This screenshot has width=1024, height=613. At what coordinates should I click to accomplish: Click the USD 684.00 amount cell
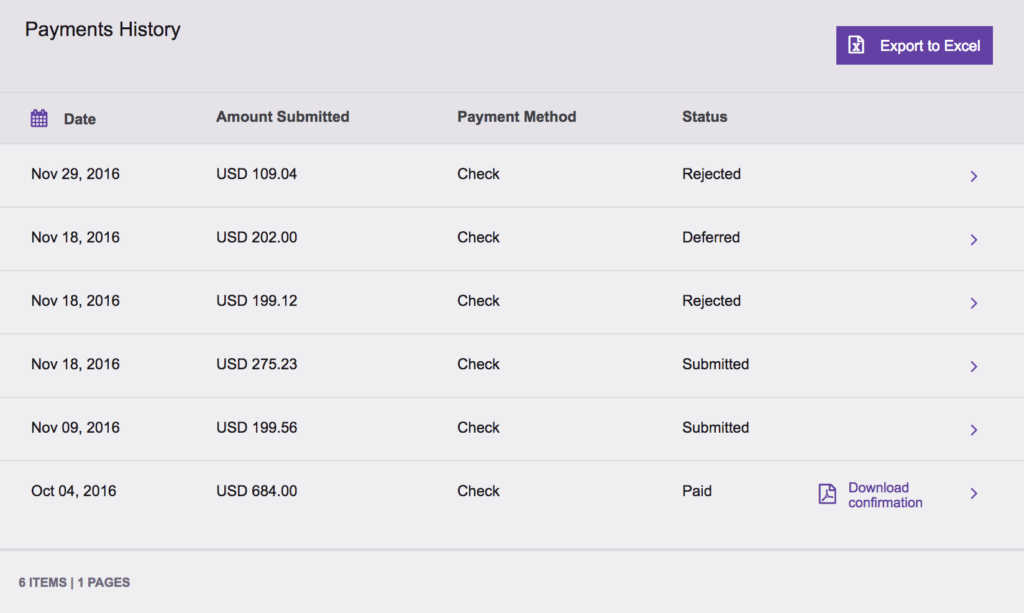pos(256,491)
